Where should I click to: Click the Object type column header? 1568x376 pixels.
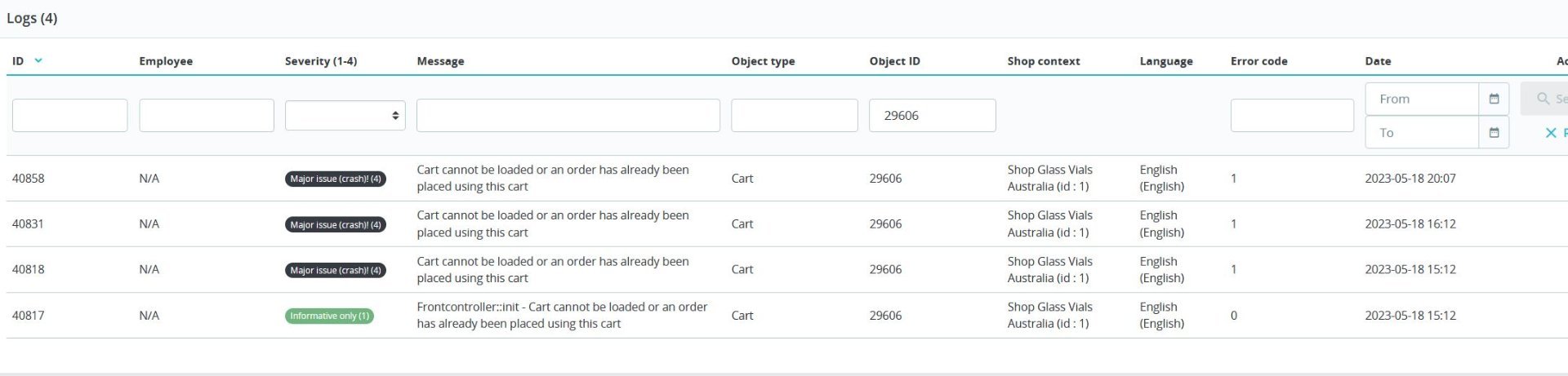(763, 61)
